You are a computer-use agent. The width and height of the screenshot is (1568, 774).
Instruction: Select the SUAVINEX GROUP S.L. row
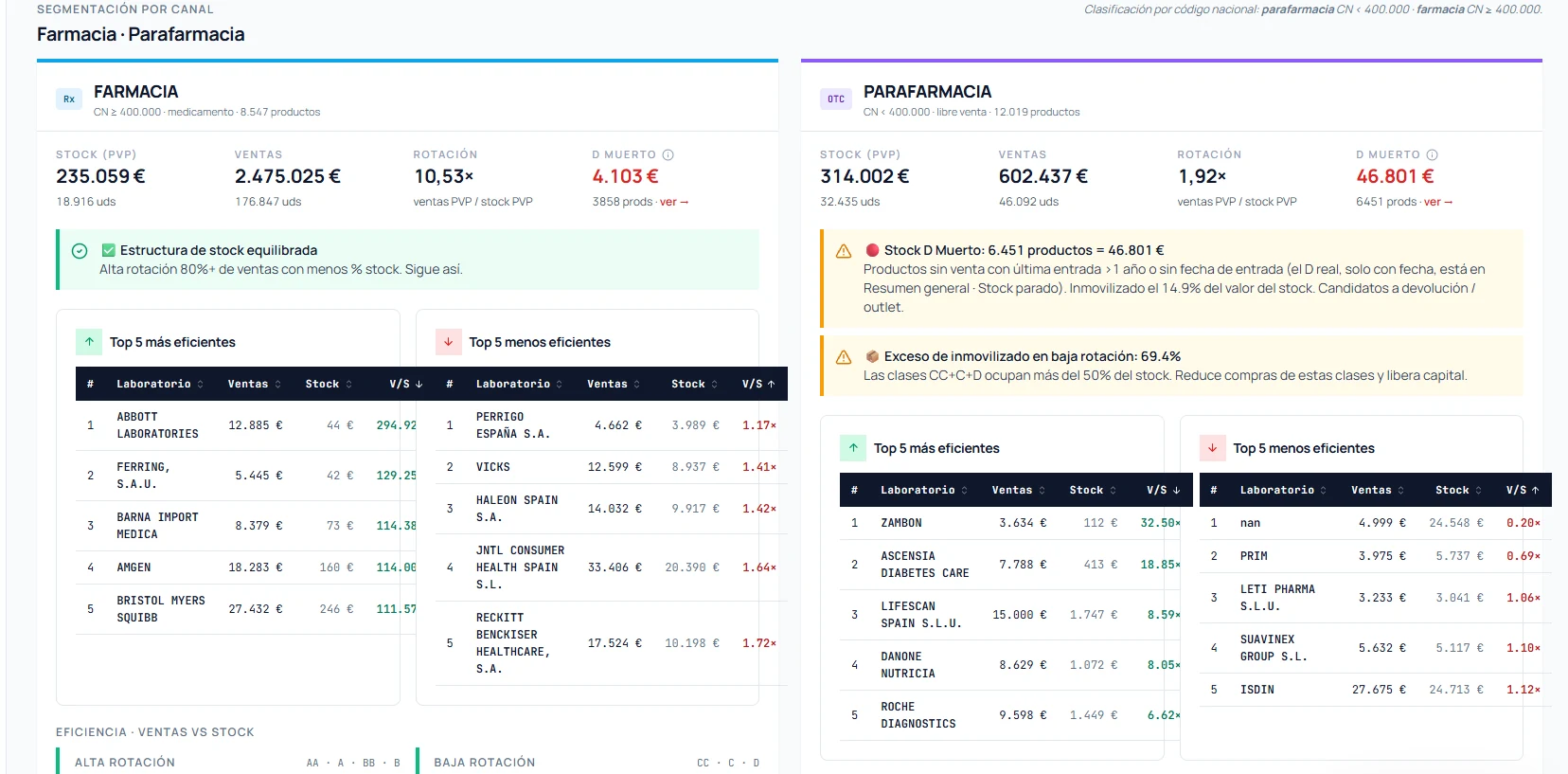click(1376, 648)
